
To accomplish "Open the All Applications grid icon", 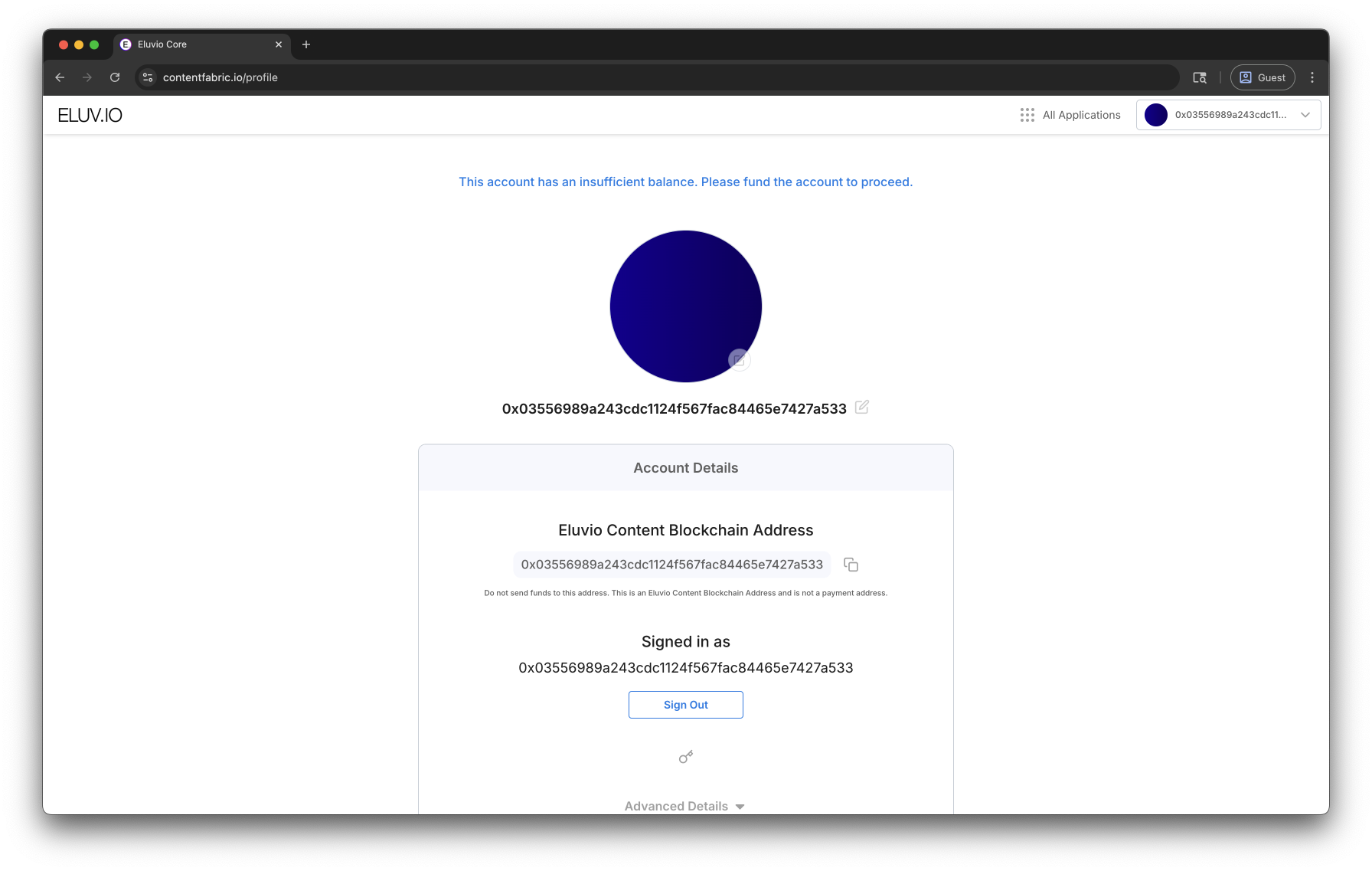I will tap(1027, 115).
